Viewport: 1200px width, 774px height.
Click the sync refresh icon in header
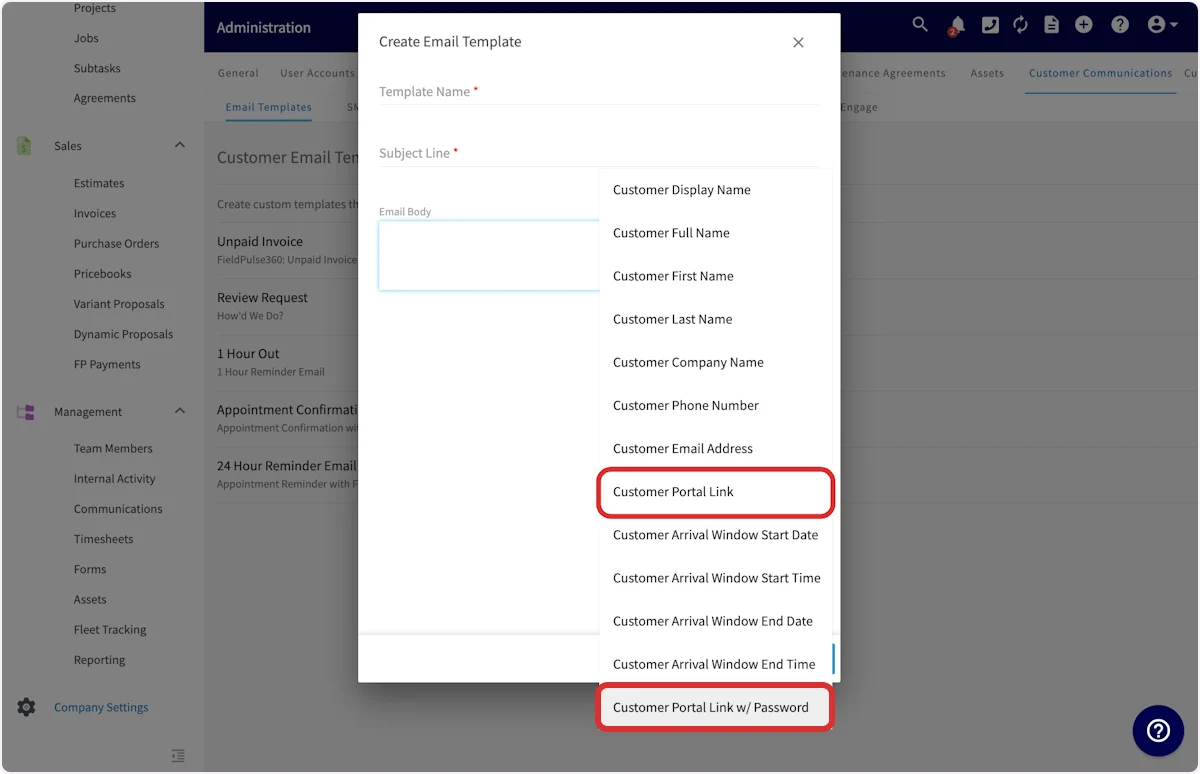tap(1020, 25)
